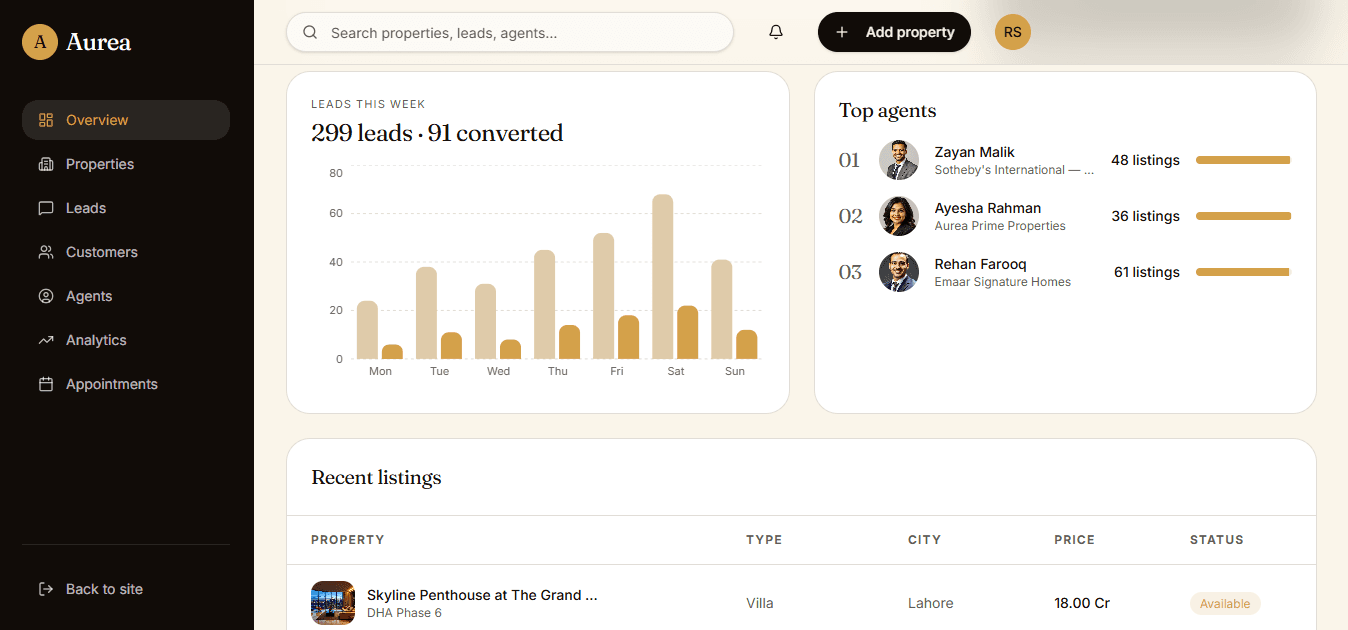Open agent name Ayesha Rahman

[987, 208]
